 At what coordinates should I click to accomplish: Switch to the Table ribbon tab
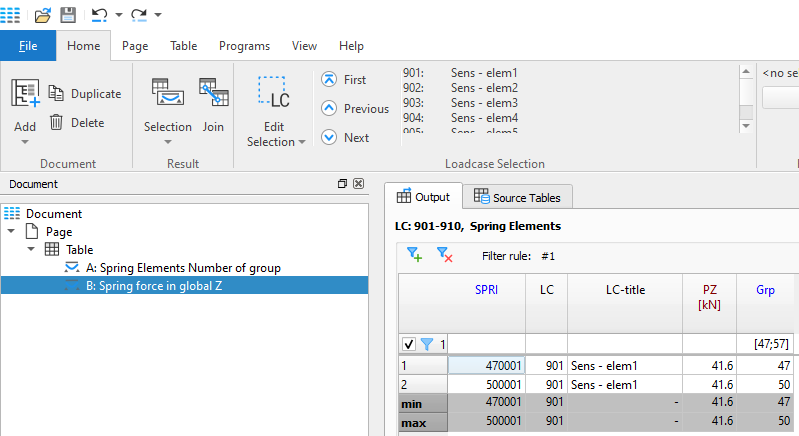183,46
